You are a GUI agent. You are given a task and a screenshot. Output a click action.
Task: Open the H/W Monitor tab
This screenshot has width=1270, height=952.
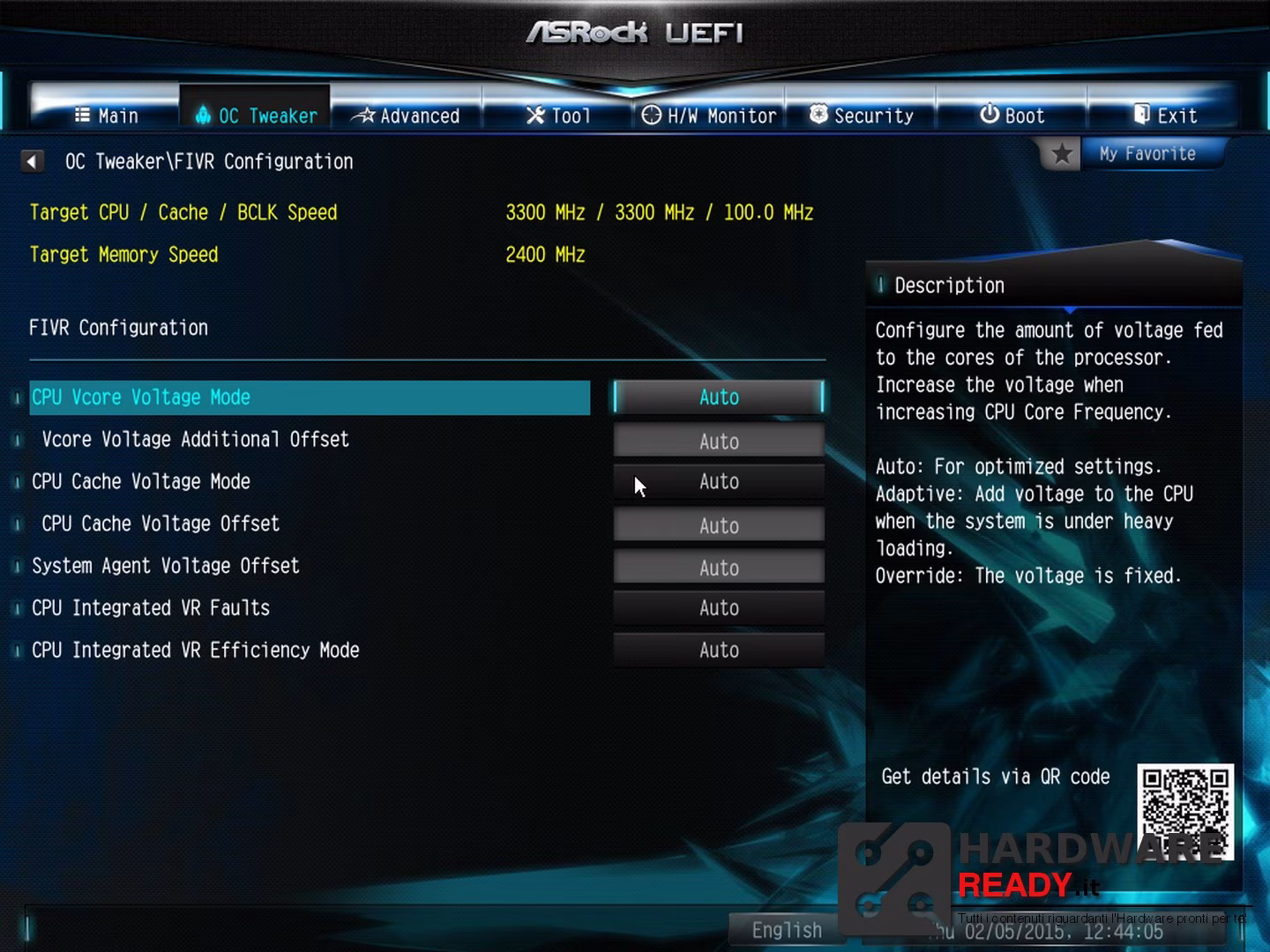click(709, 115)
